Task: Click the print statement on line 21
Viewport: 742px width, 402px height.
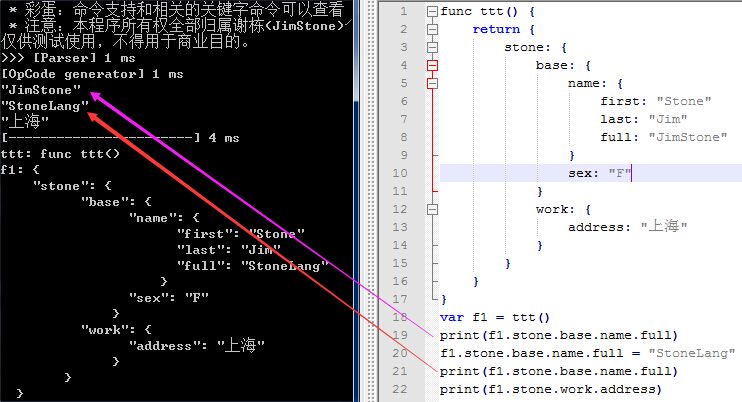Action: [558, 371]
